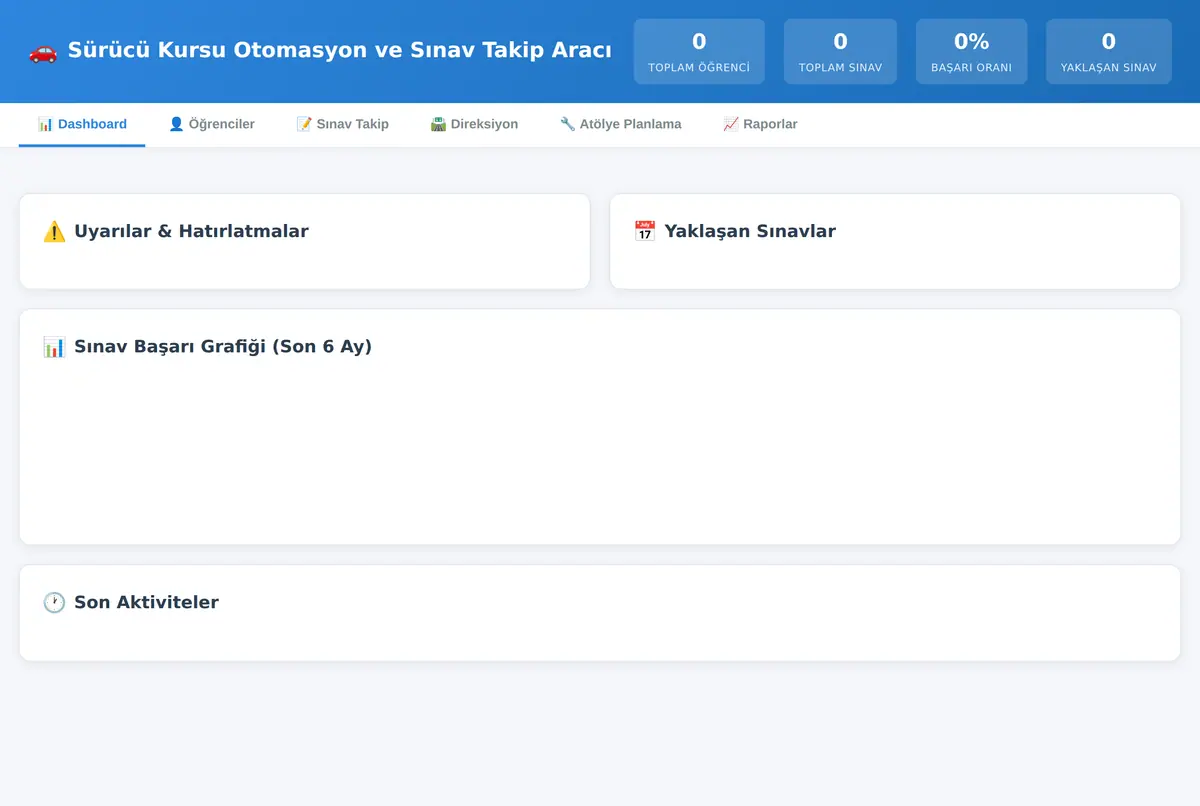Viewport: 1200px width, 806px height.
Task: Click the Sınav Başarı Grafiği (Son 6 Ay) heading
Action: click(223, 347)
